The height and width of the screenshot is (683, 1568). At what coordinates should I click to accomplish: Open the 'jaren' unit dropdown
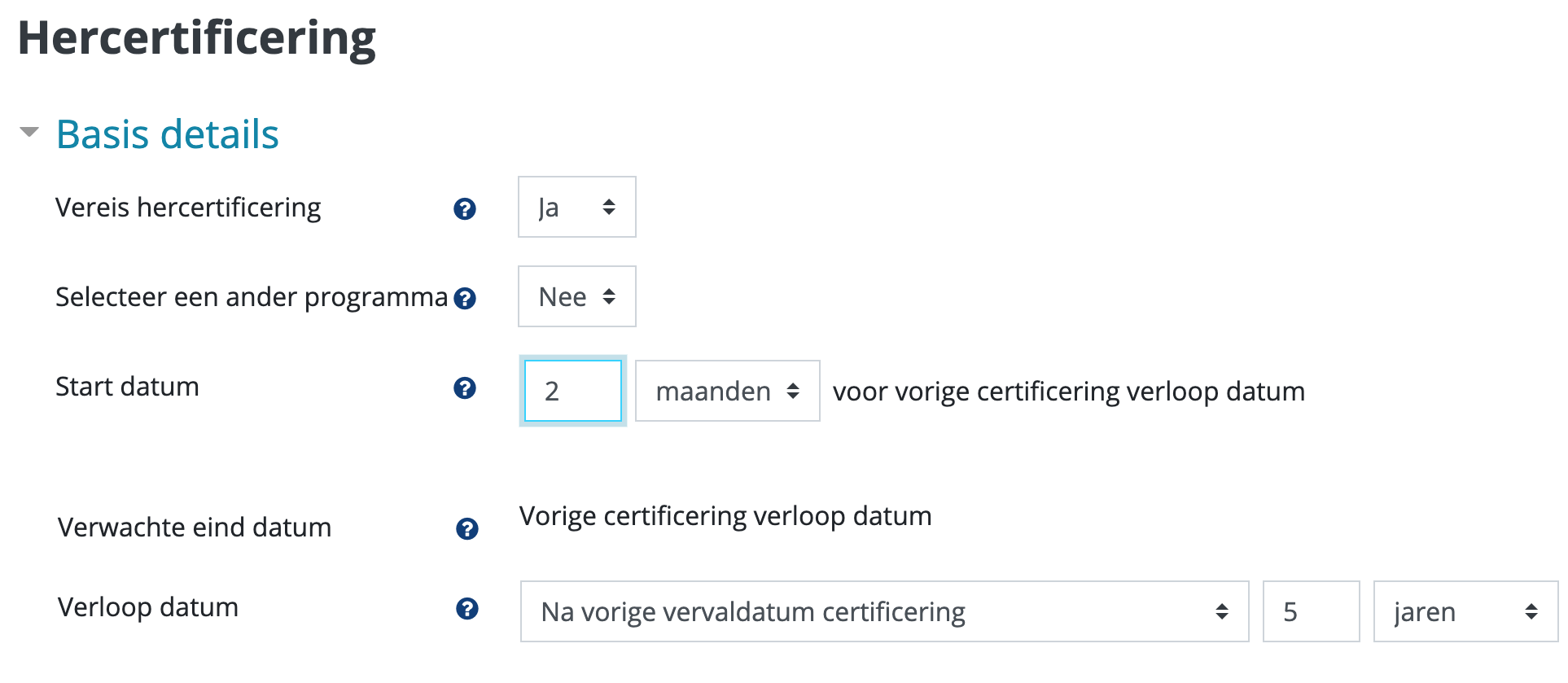(1466, 611)
